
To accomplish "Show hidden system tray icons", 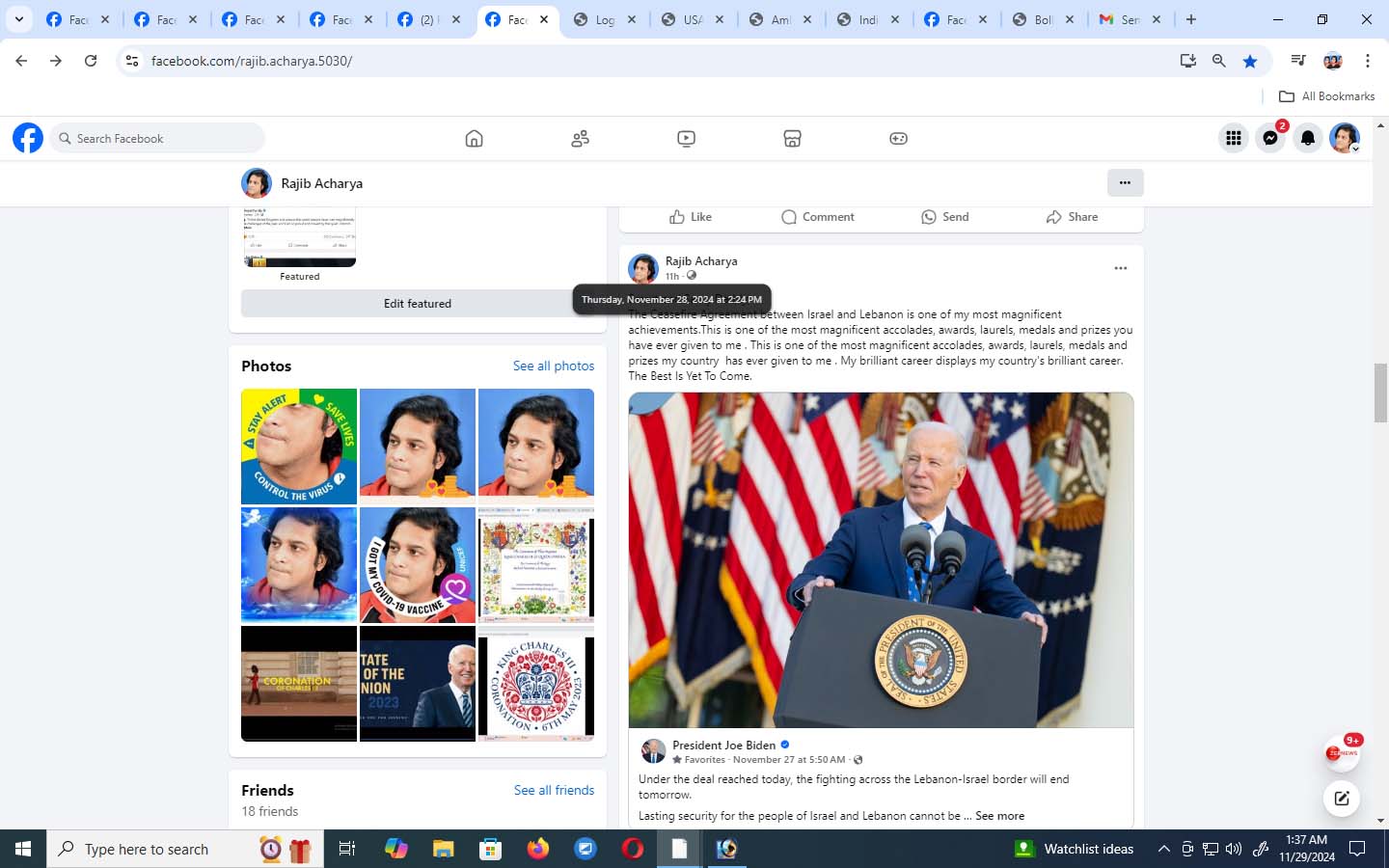I will pos(1163,849).
